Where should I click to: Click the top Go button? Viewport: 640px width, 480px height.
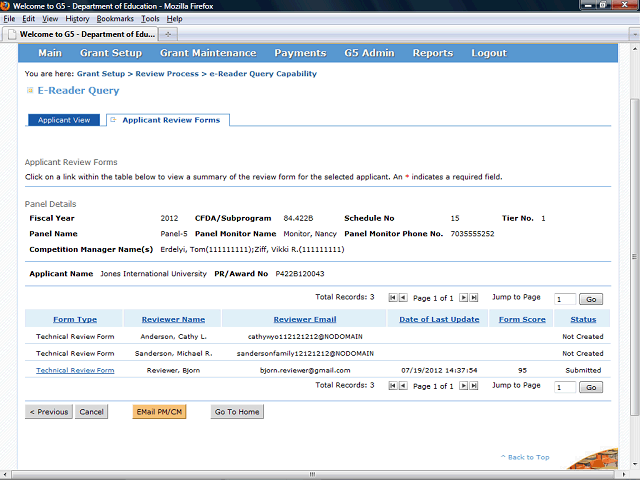tap(591, 299)
